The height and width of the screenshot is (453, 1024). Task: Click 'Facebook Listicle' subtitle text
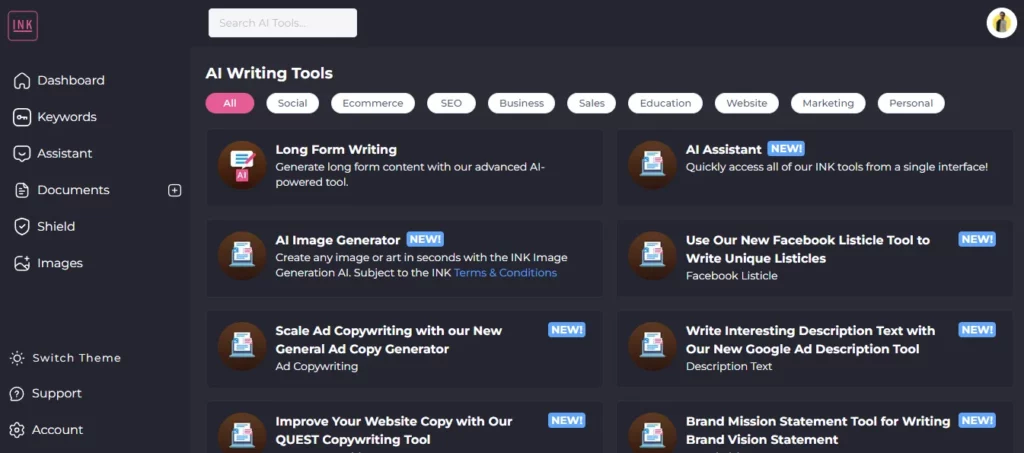tap(731, 276)
